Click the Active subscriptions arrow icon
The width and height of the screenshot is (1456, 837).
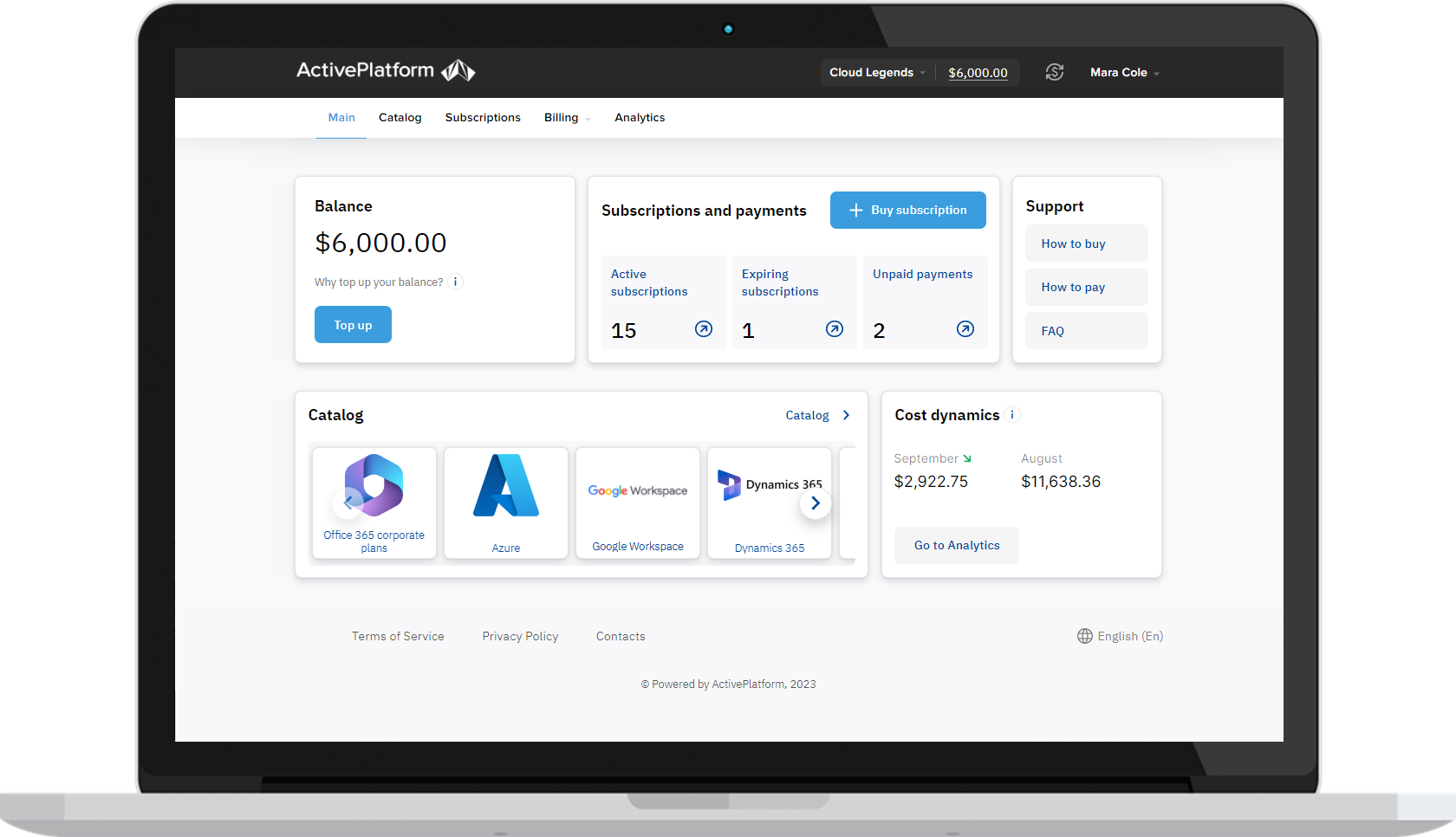[703, 329]
